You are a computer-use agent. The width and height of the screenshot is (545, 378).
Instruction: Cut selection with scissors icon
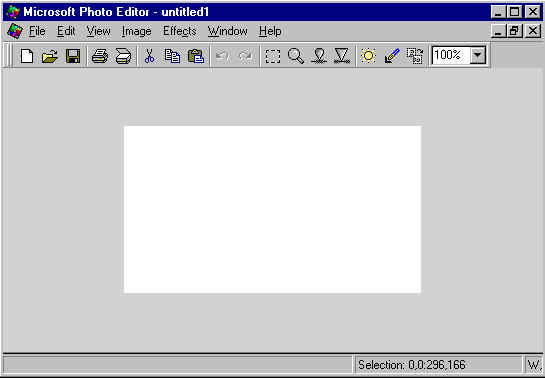coord(149,56)
